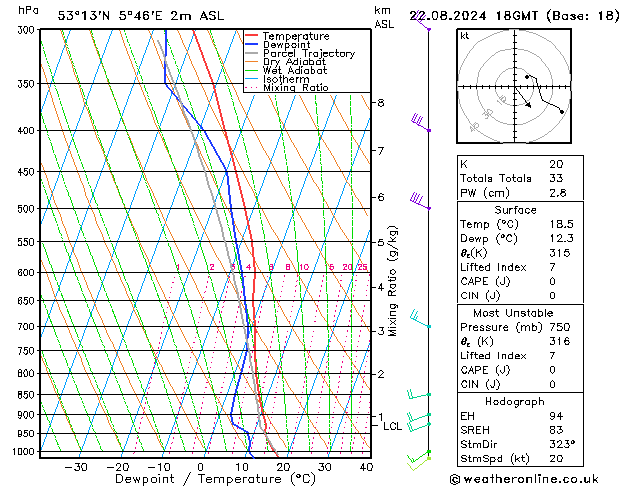
Task: Click the SREH value 83
Action: pos(556,430)
